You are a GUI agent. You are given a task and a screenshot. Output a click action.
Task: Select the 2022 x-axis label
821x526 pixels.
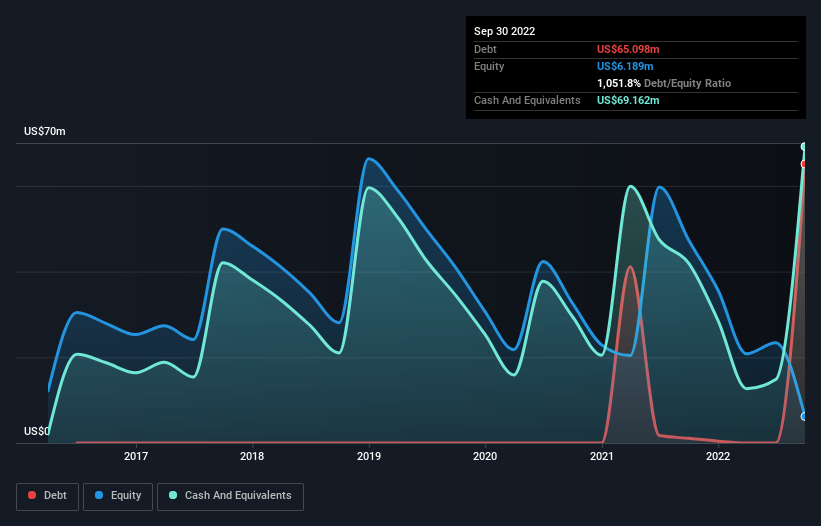718,456
